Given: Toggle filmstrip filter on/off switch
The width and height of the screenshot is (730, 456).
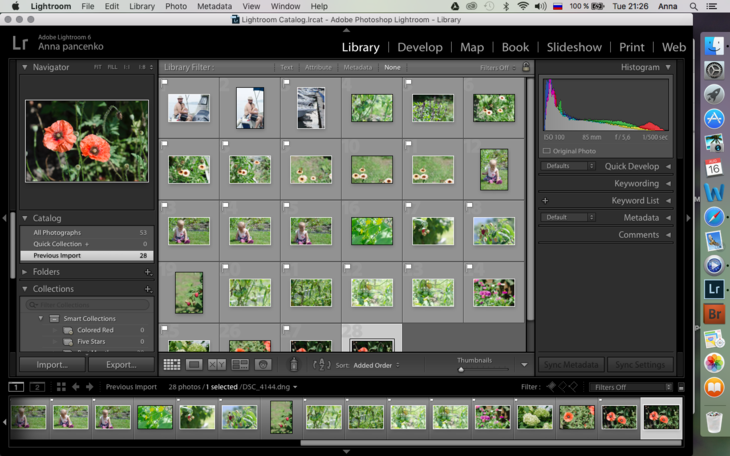Looking at the screenshot, I should tap(681, 387).
